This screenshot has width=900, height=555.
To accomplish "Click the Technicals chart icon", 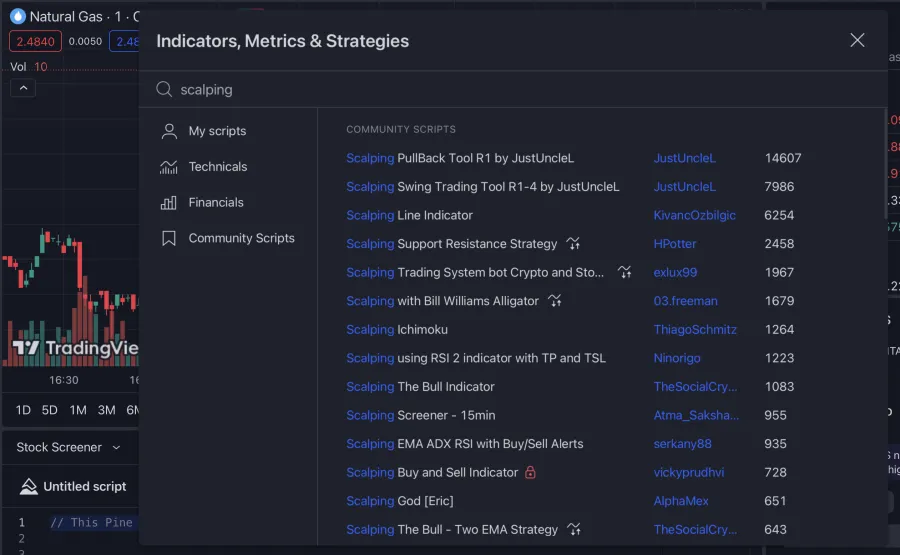I will (169, 167).
